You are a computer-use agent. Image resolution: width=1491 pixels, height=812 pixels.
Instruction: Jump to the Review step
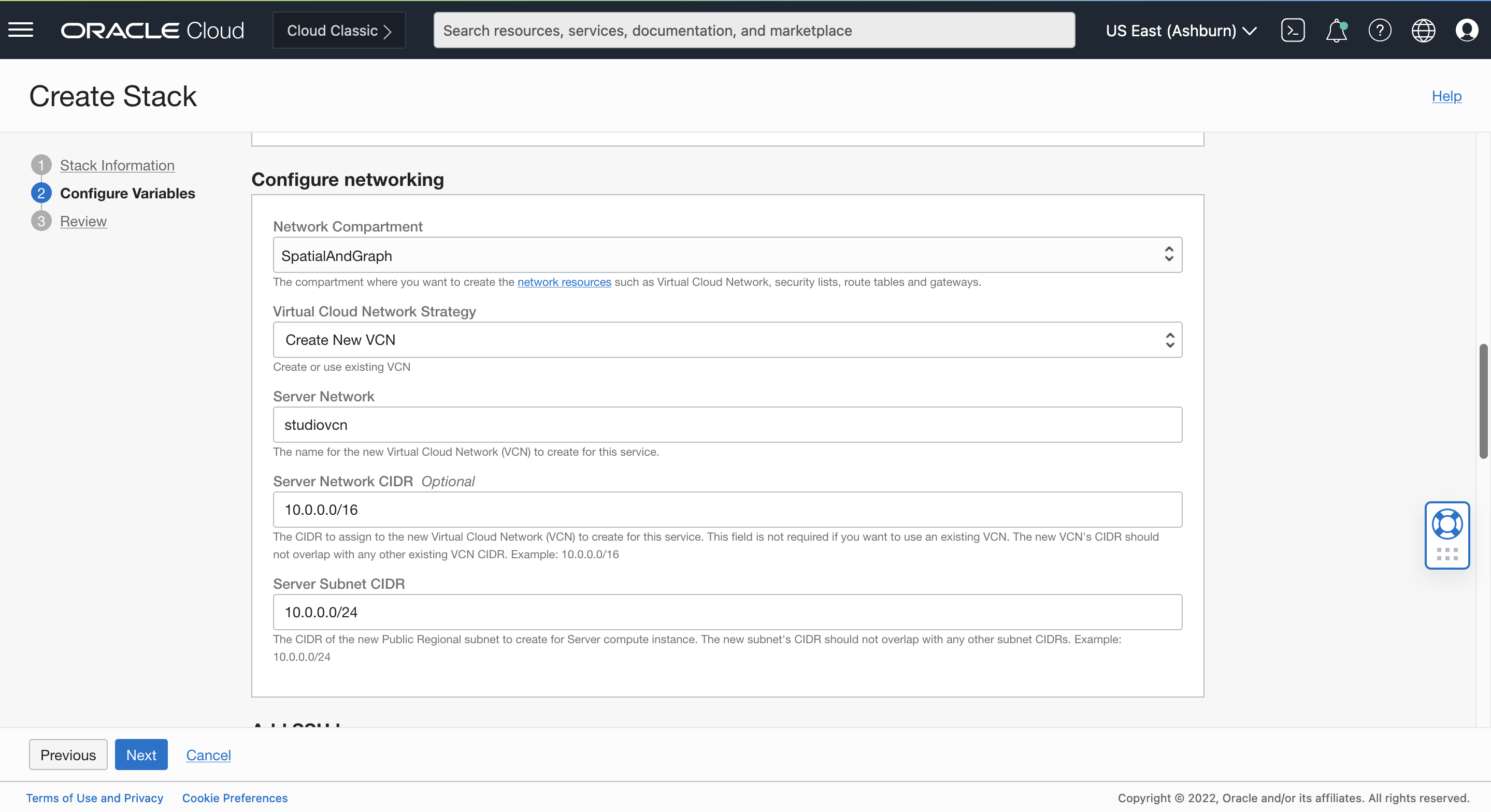tap(83, 221)
